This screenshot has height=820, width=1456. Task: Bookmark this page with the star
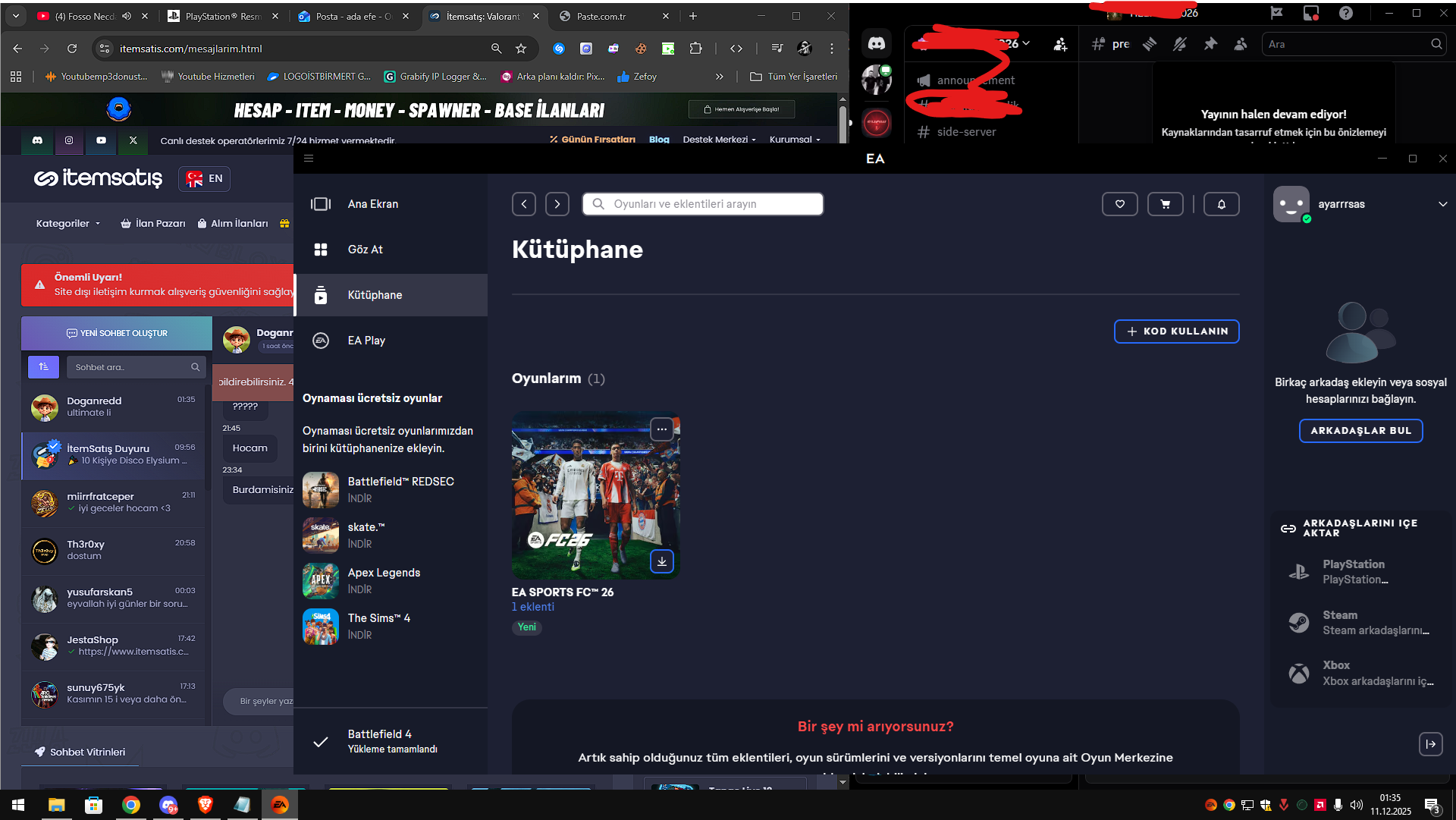(x=521, y=49)
